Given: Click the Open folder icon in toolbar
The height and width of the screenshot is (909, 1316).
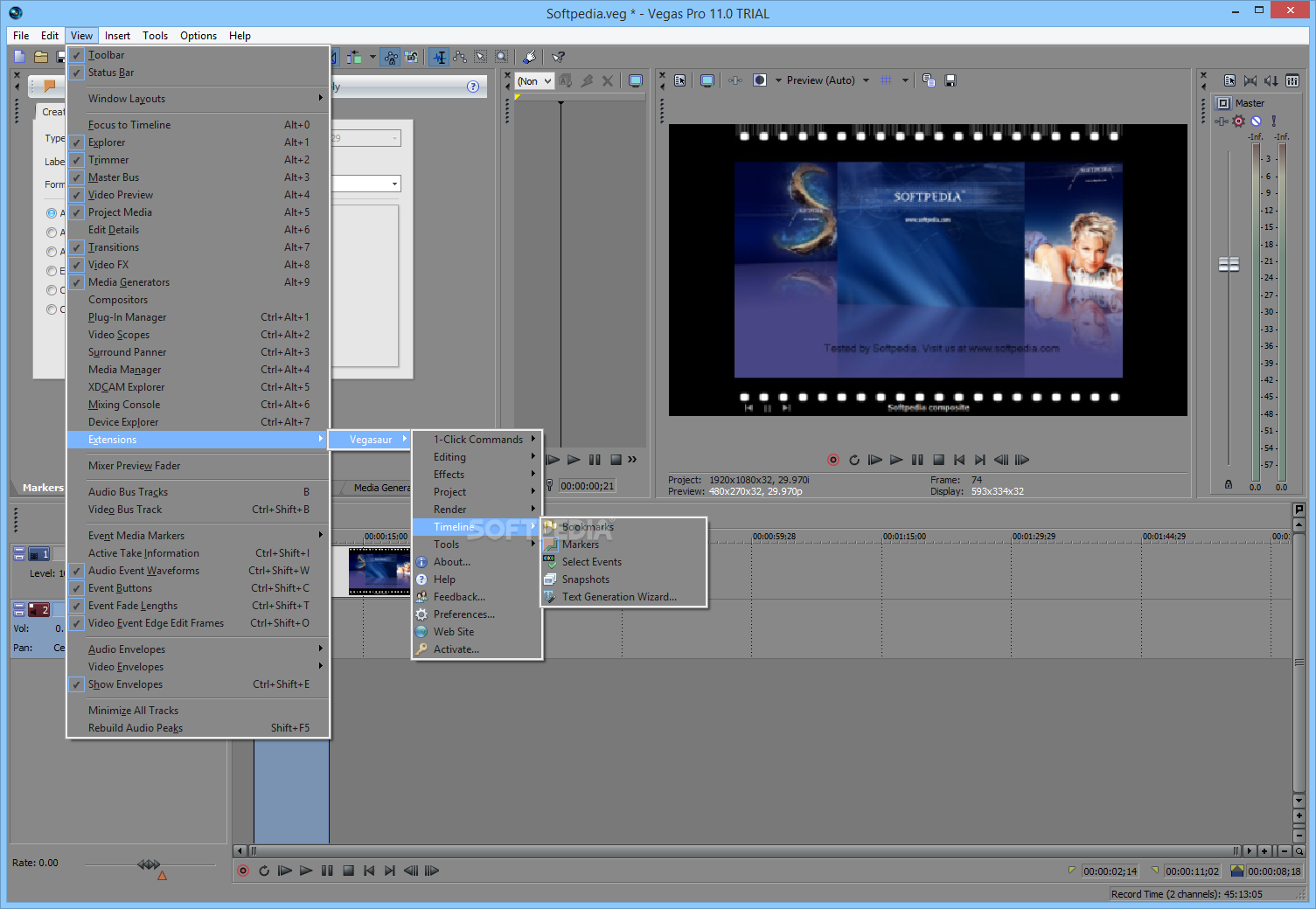Looking at the screenshot, I should [41, 57].
